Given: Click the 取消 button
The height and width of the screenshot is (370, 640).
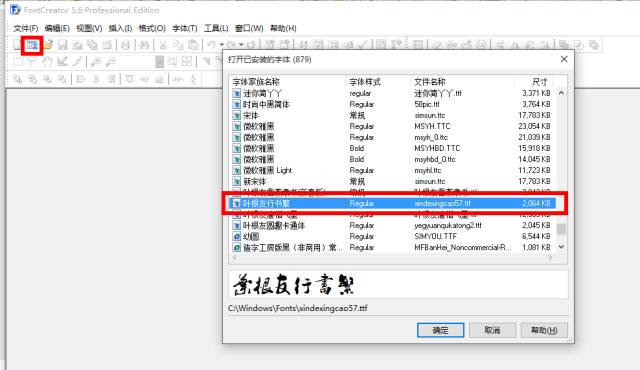Looking at the screenshot, I should coord(492,330).
